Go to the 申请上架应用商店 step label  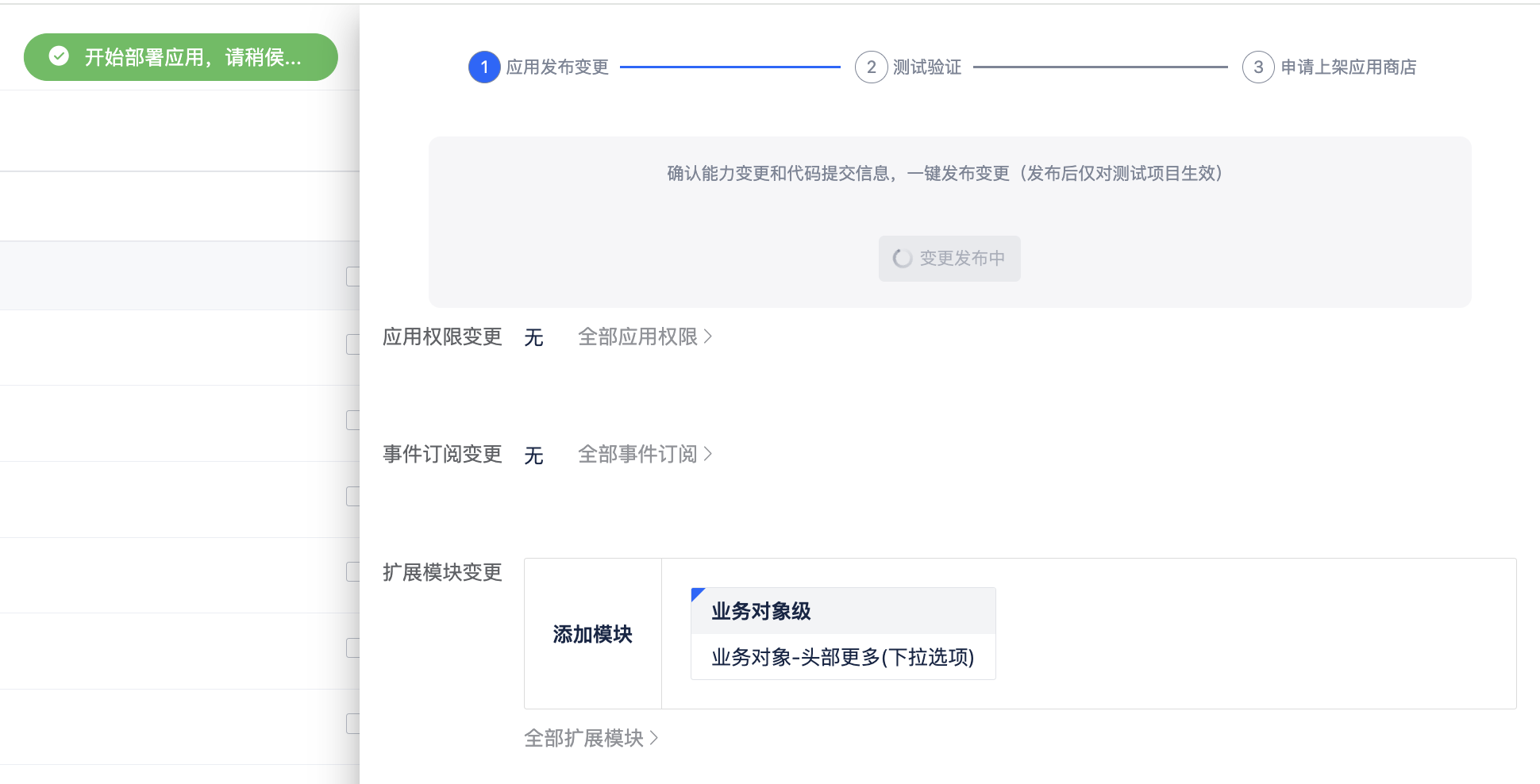point(1348,67)
